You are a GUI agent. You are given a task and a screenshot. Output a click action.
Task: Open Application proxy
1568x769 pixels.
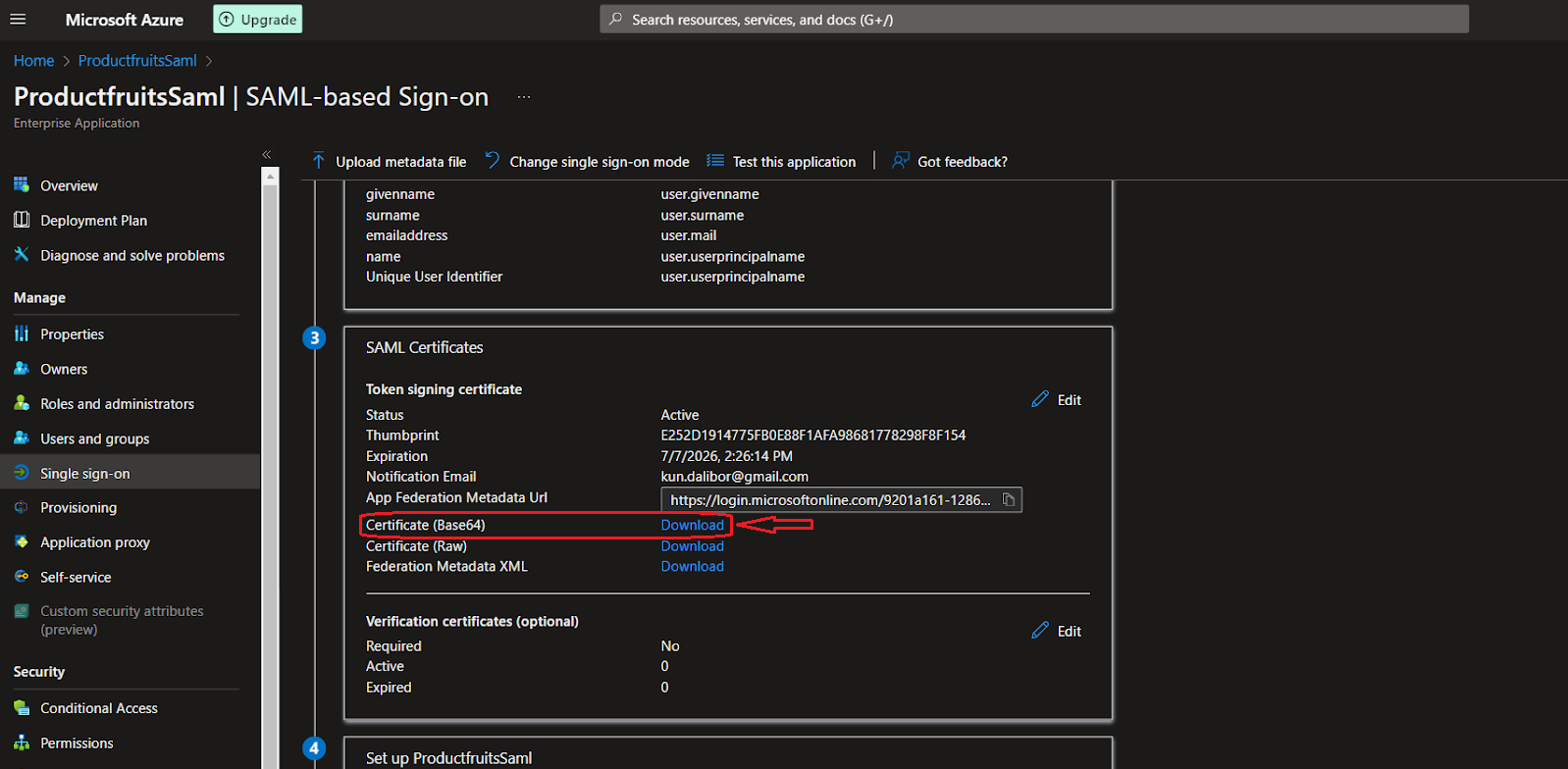(95, 542)
